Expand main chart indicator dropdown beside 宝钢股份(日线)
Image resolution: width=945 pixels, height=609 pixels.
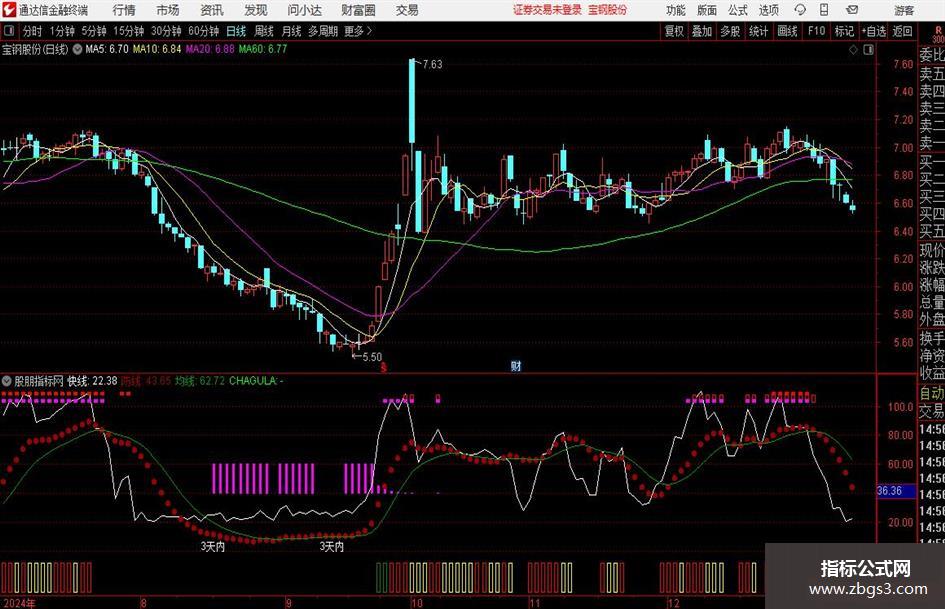click(x=77, y=49)
